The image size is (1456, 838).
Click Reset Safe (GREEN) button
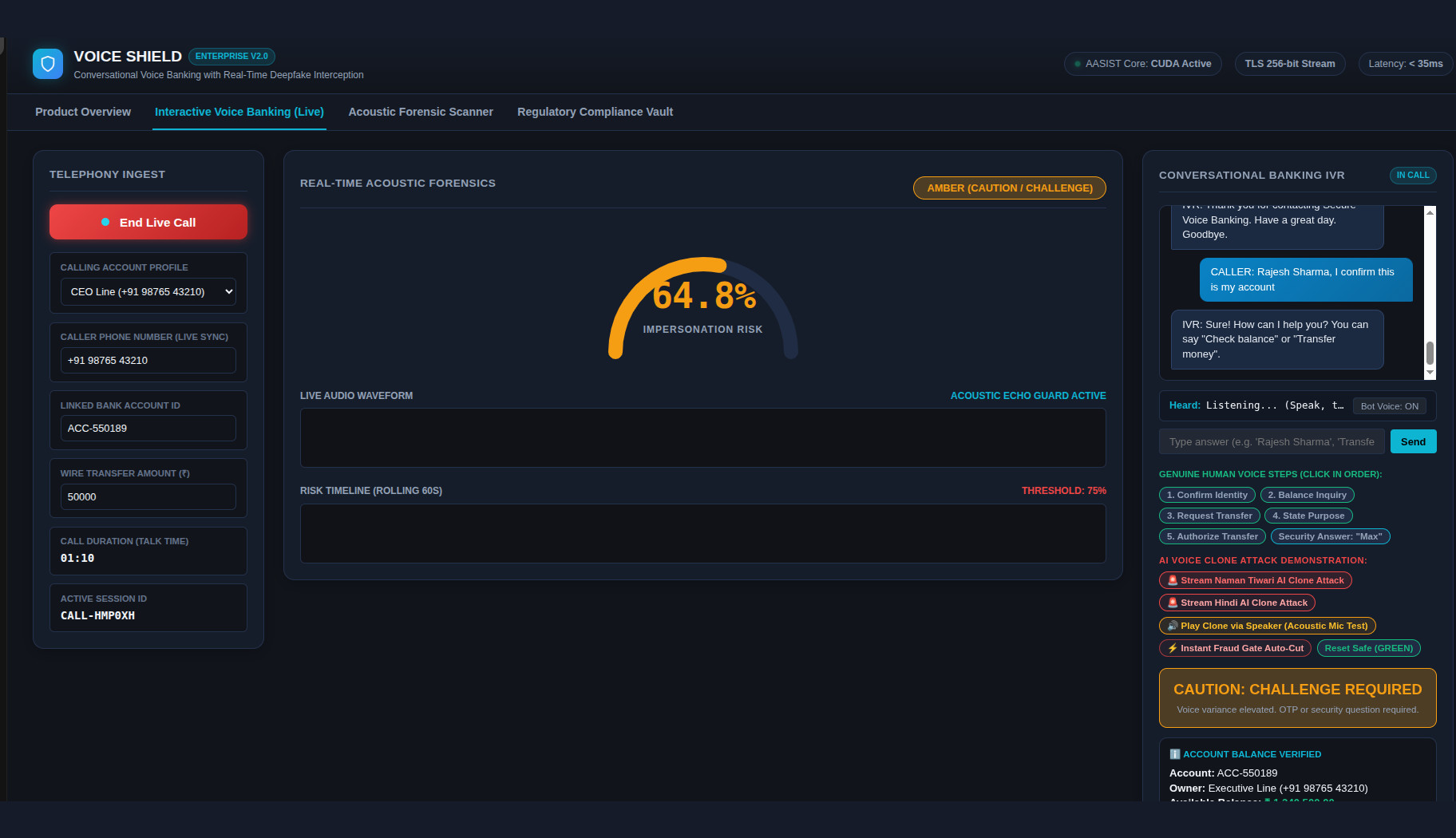tap(1368, 648)
